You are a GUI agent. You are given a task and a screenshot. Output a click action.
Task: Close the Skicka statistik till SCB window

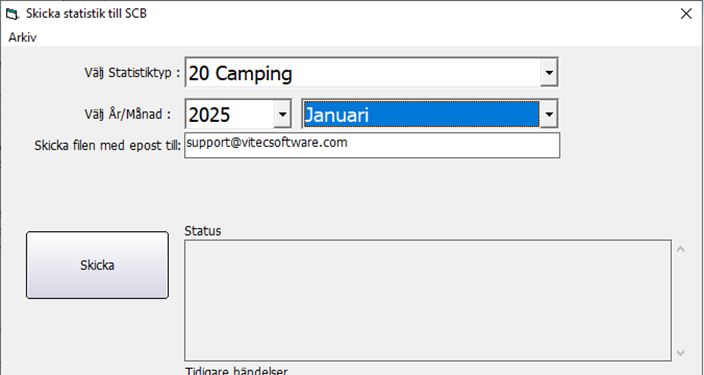[686, 14]
